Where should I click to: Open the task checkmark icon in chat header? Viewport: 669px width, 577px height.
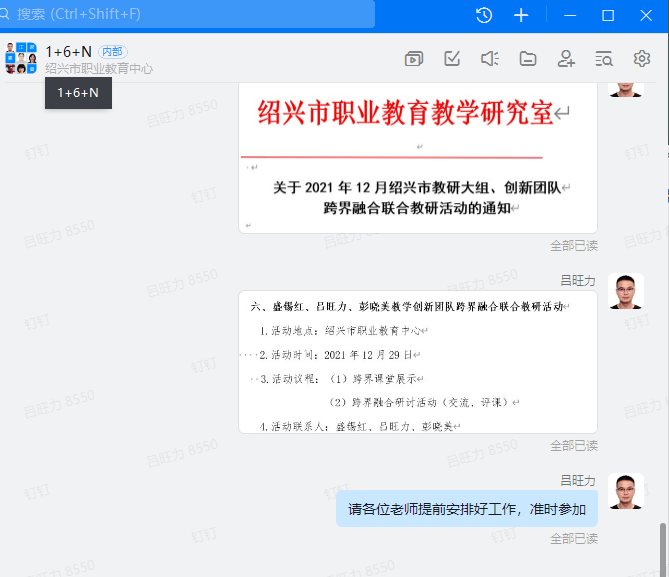point(452,59)
